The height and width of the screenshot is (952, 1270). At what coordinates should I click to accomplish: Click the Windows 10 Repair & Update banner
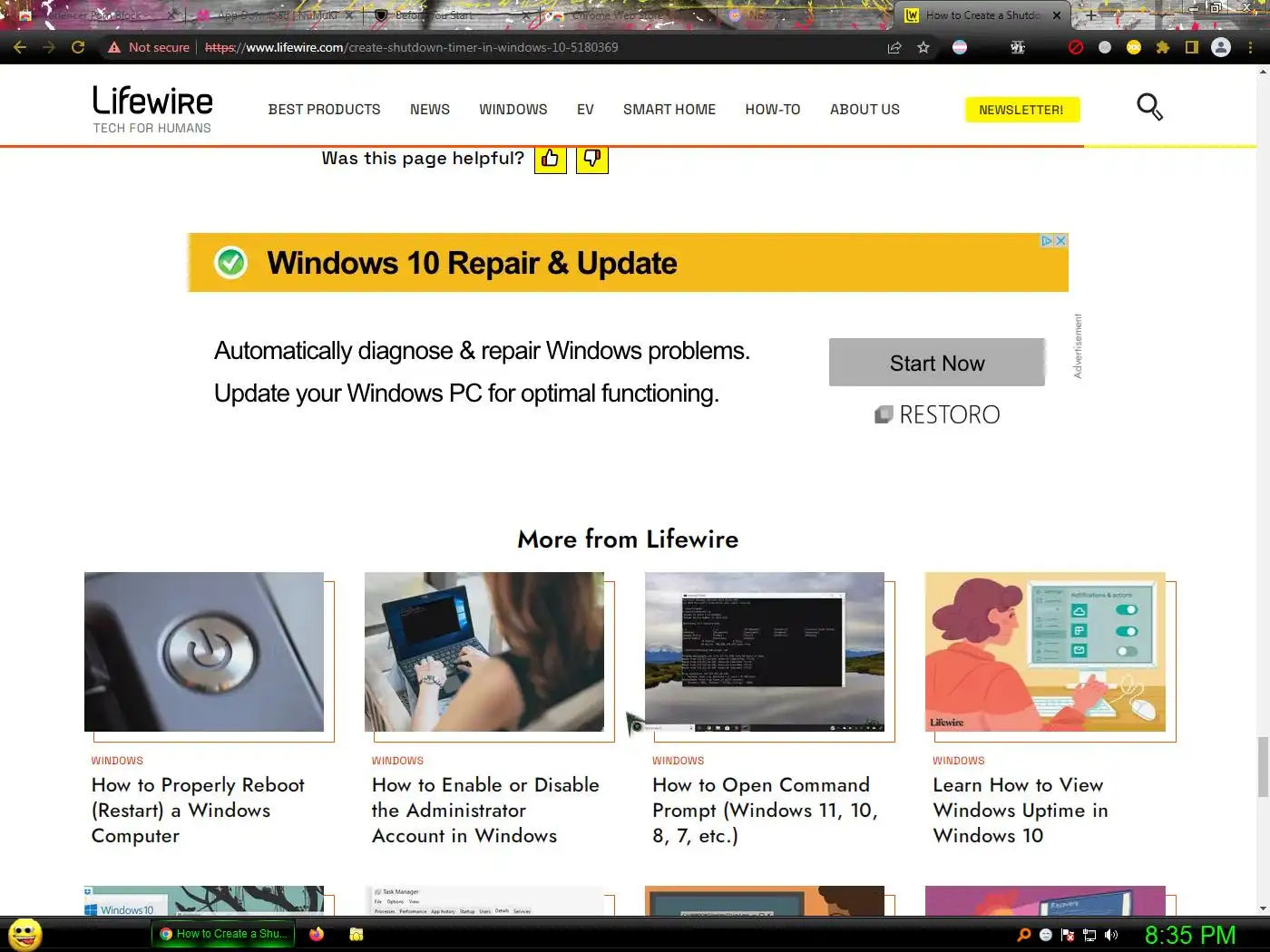pyautogui.click(x=628, y=263)
